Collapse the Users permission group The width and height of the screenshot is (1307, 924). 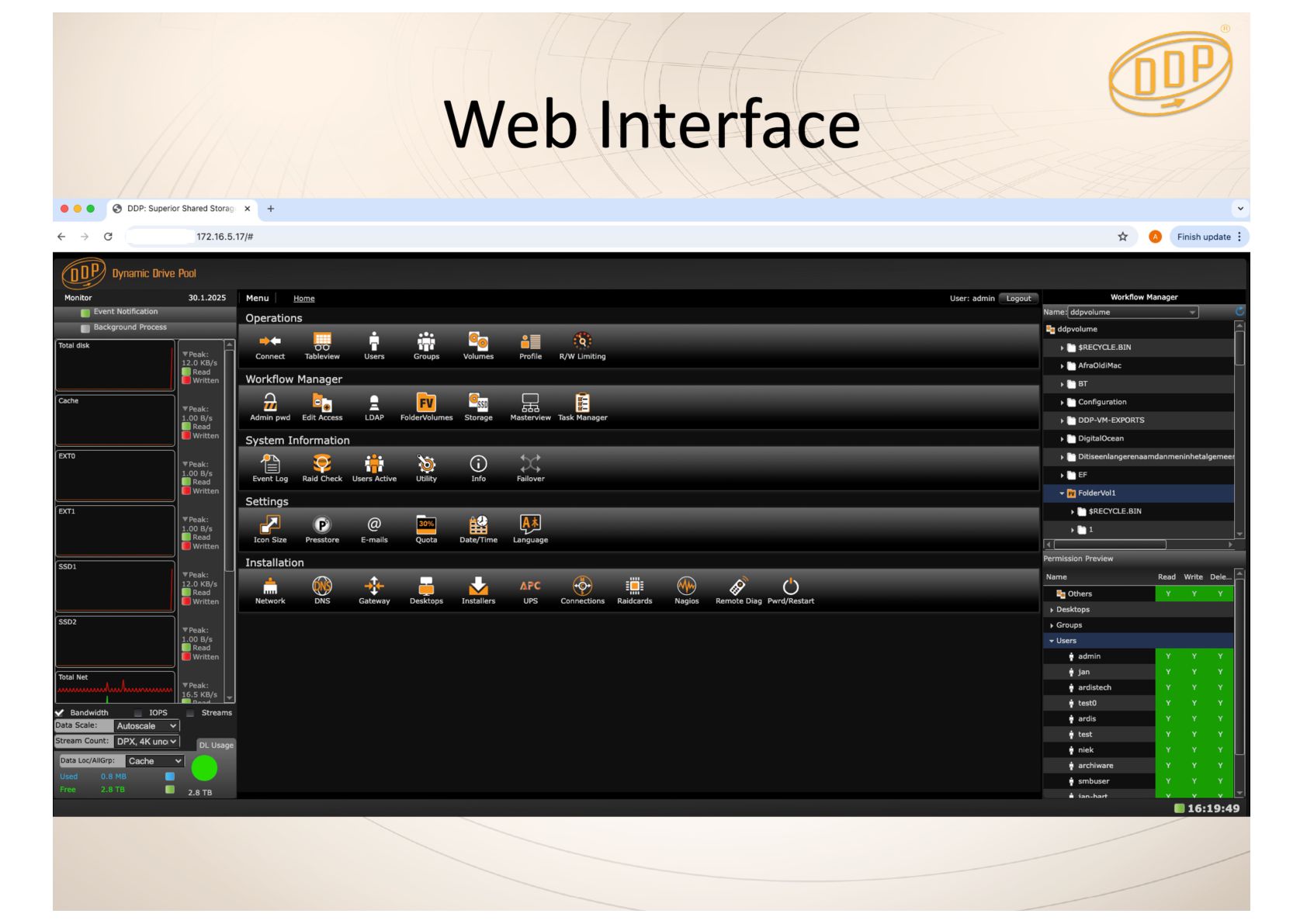1052,641
